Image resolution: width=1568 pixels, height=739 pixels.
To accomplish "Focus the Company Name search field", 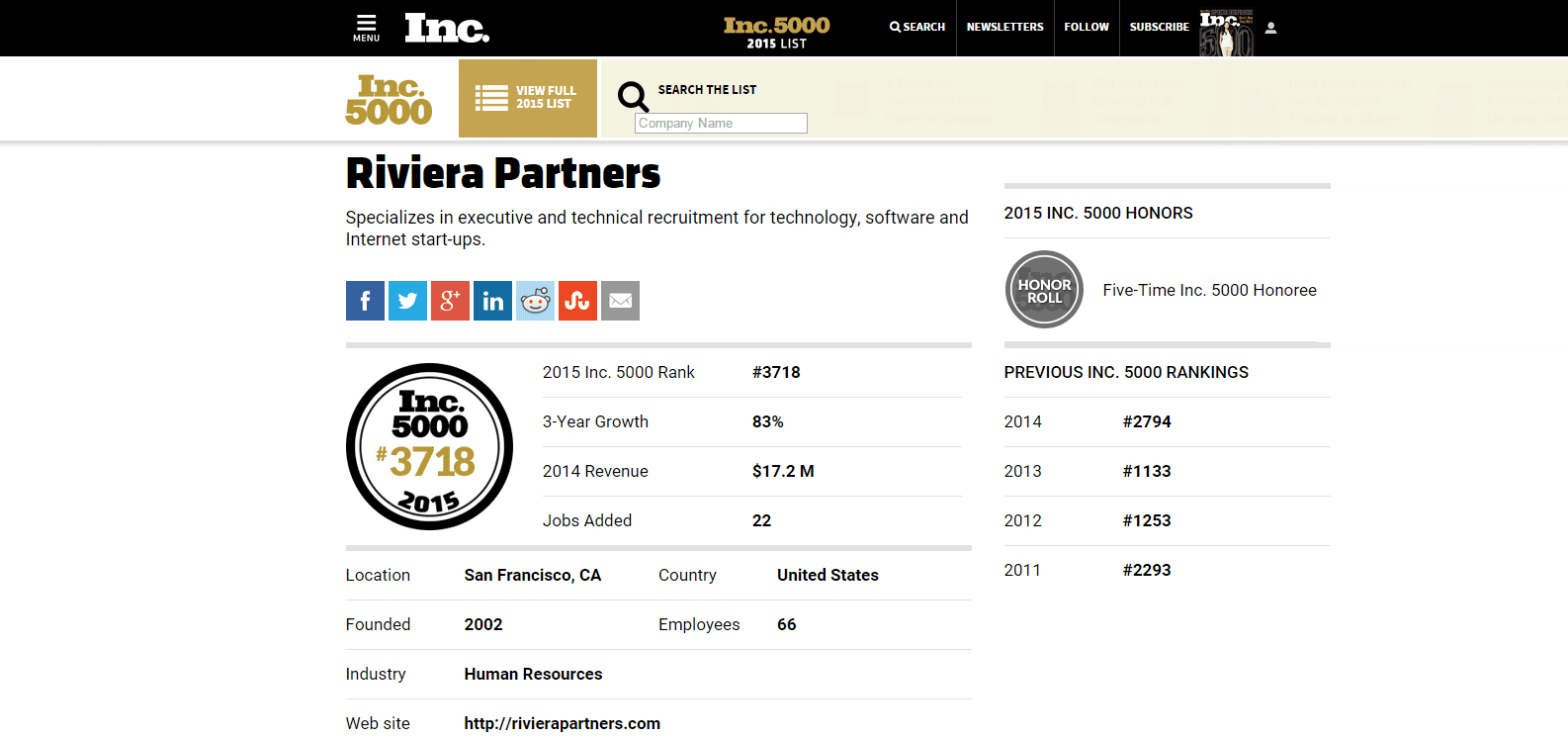I will tap(721, 123).
